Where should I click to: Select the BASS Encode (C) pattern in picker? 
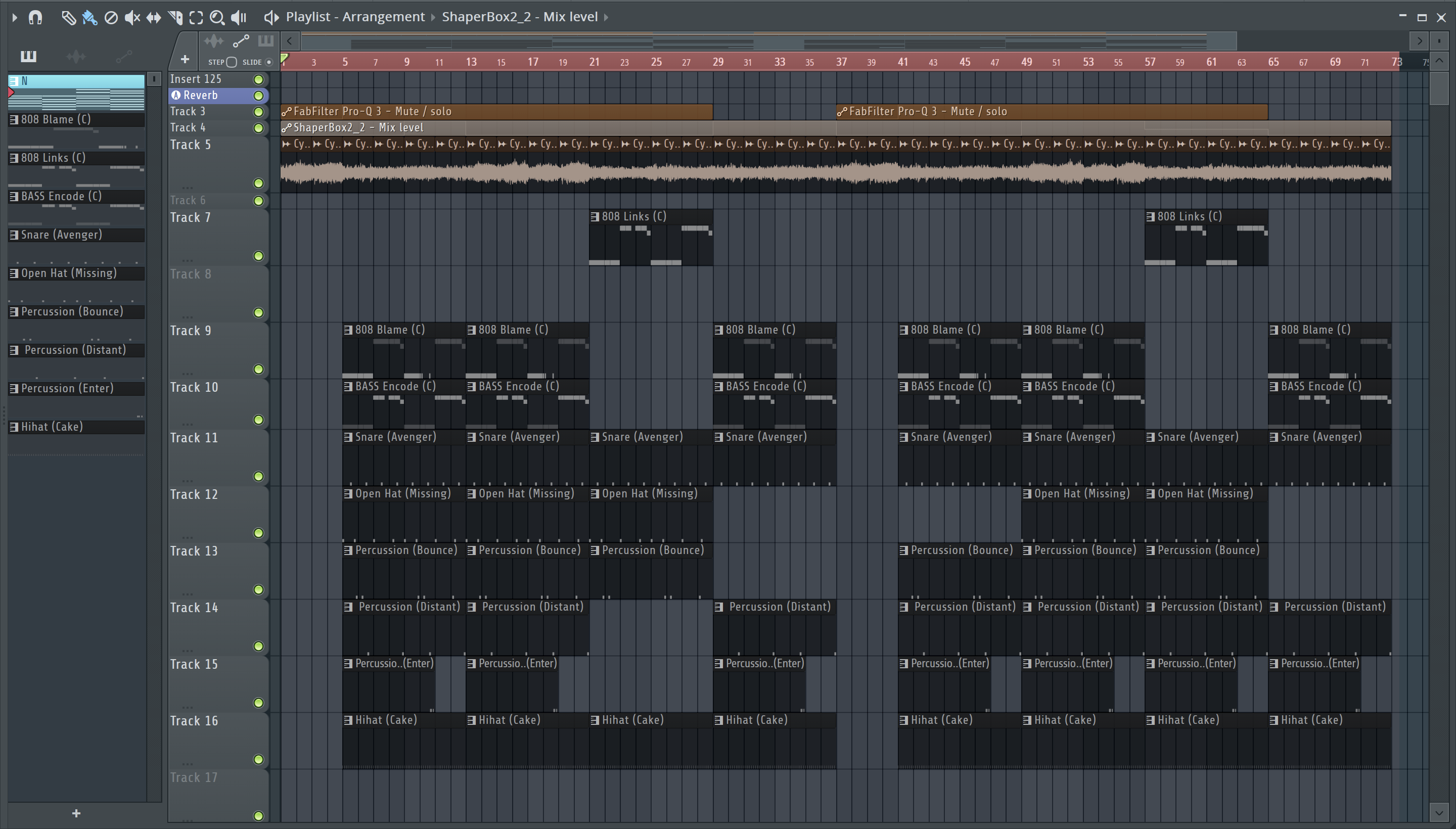click(76, 197)
